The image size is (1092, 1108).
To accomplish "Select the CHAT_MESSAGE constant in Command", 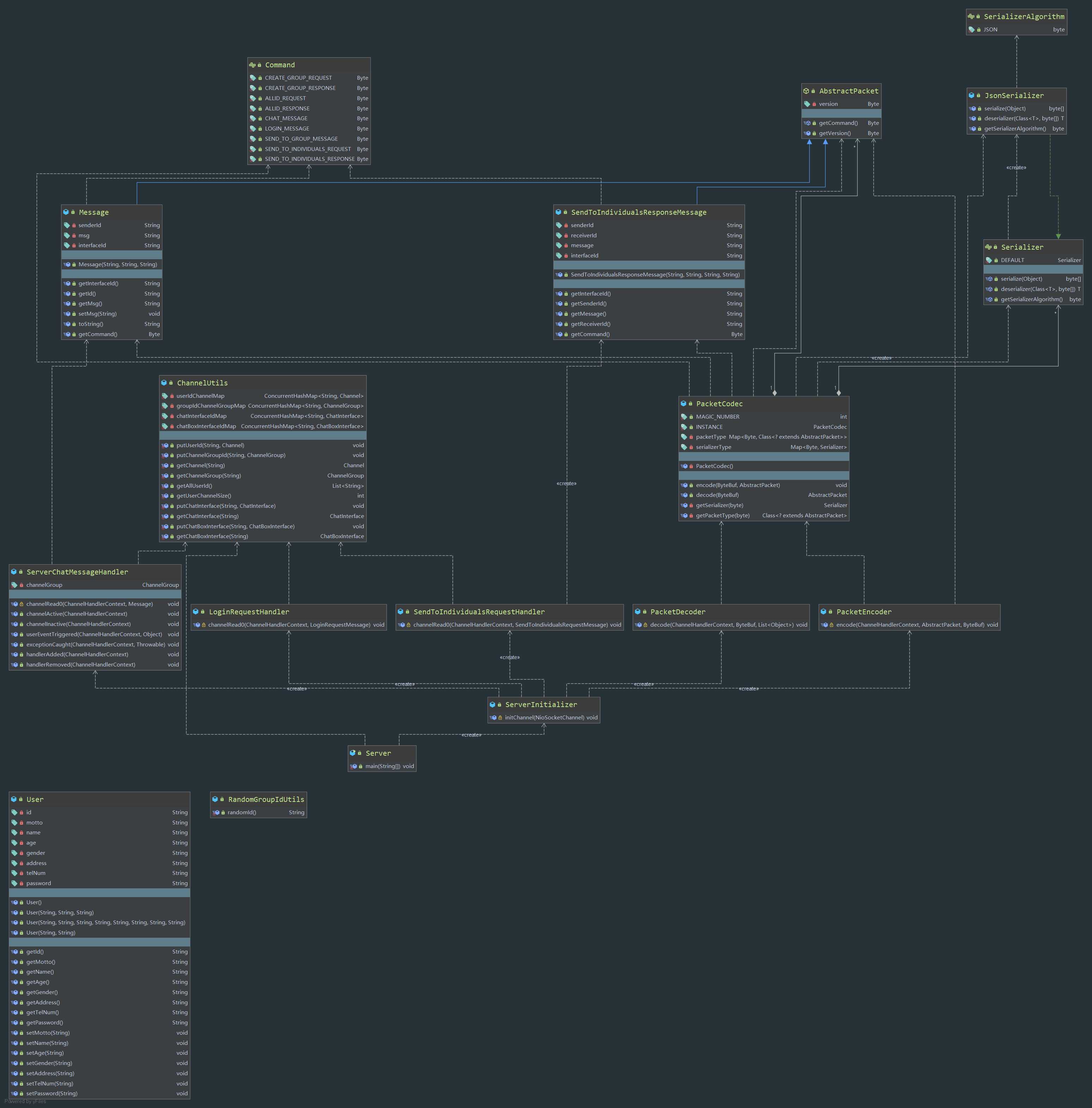I will coord(309,119).
